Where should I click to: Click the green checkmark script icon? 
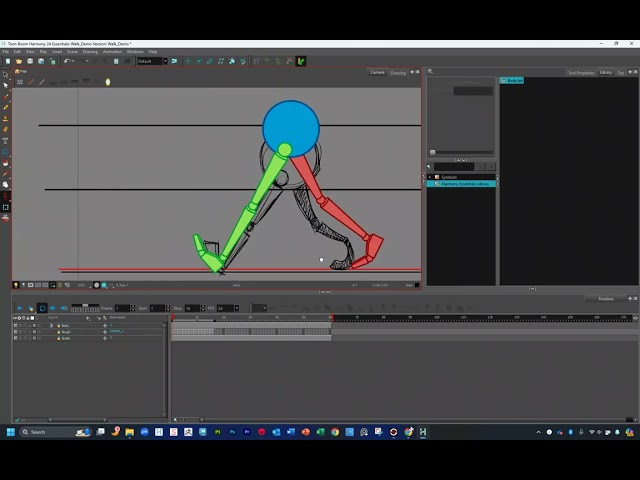(301, 61)
